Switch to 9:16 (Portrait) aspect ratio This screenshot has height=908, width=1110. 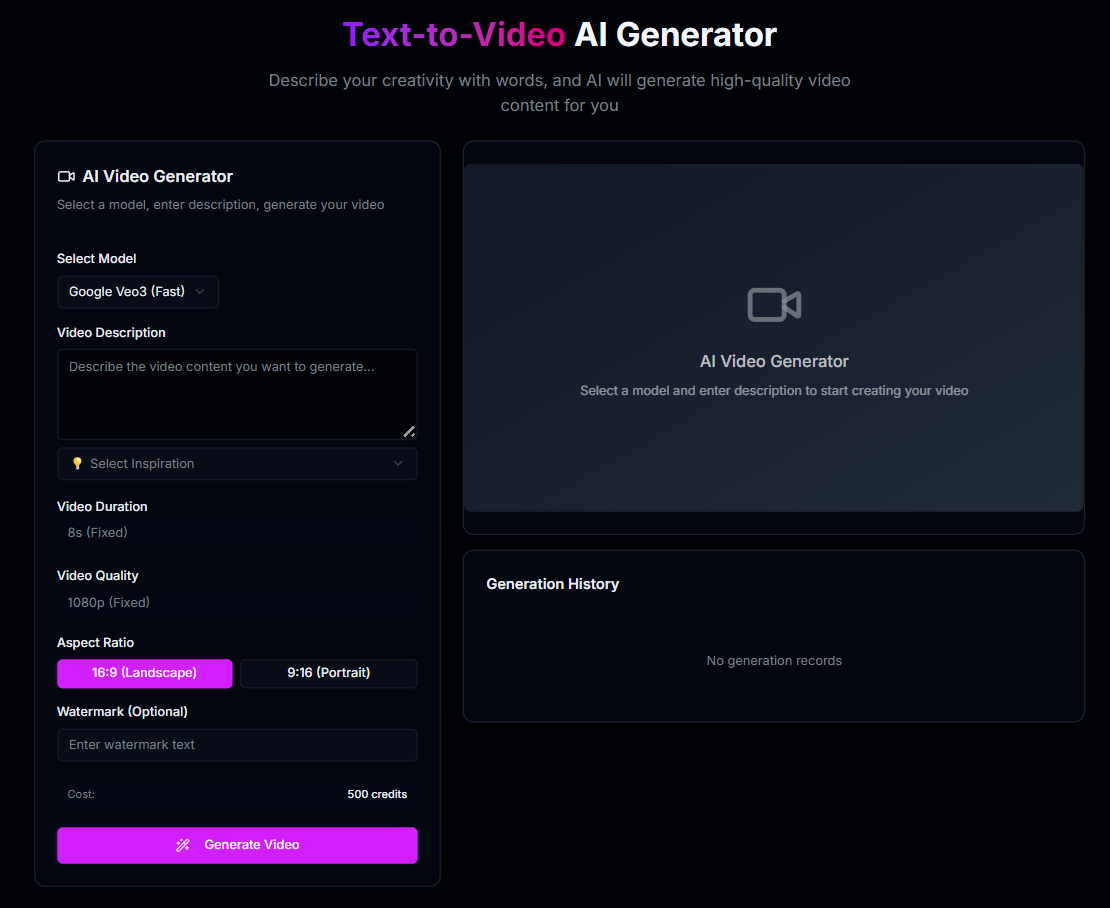(328, 673)
